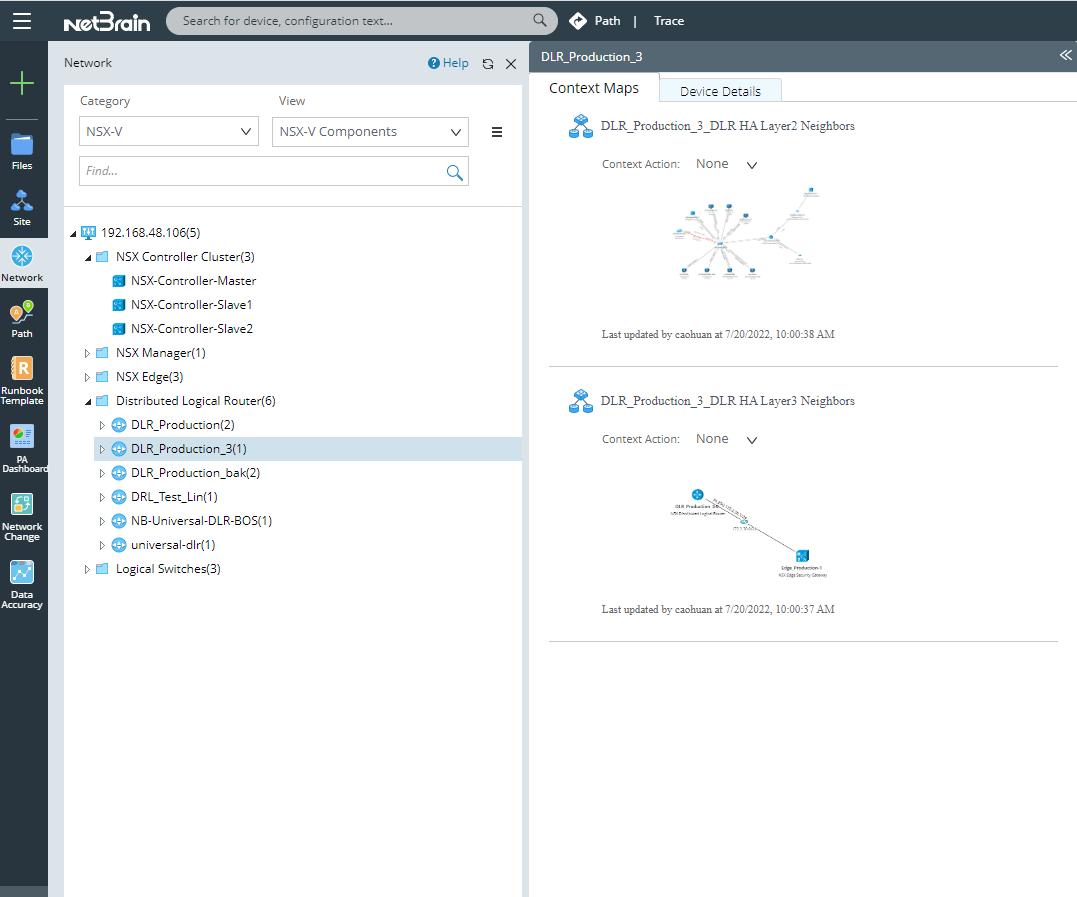Select the DLR_Production_3(1) tree item

[308, 449]
